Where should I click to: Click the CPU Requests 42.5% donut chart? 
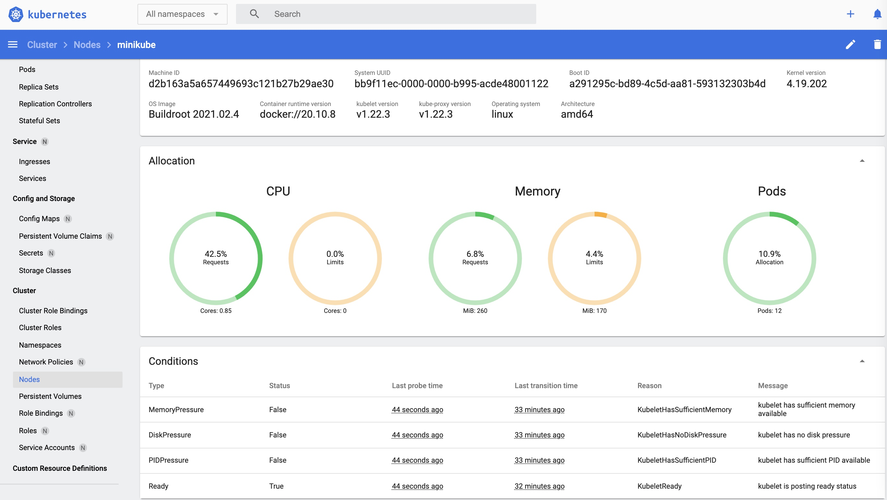tap(216, 258)
